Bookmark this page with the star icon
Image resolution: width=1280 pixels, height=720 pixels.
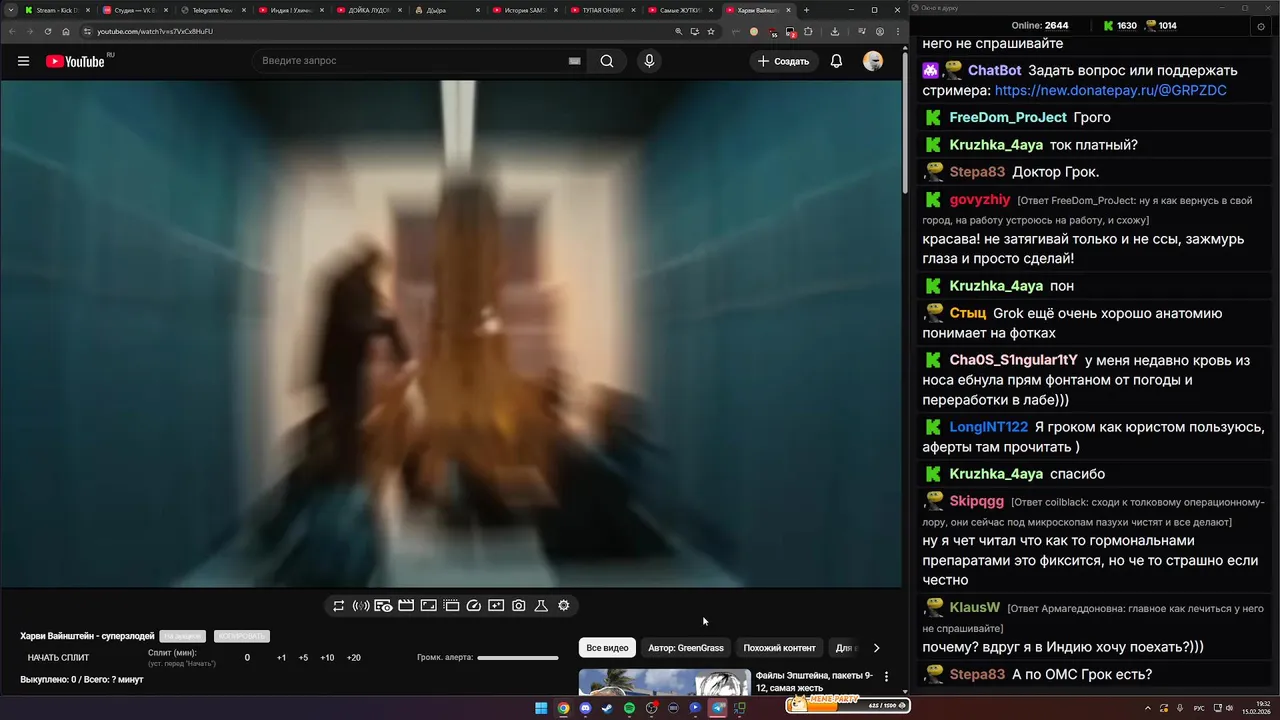711,31
